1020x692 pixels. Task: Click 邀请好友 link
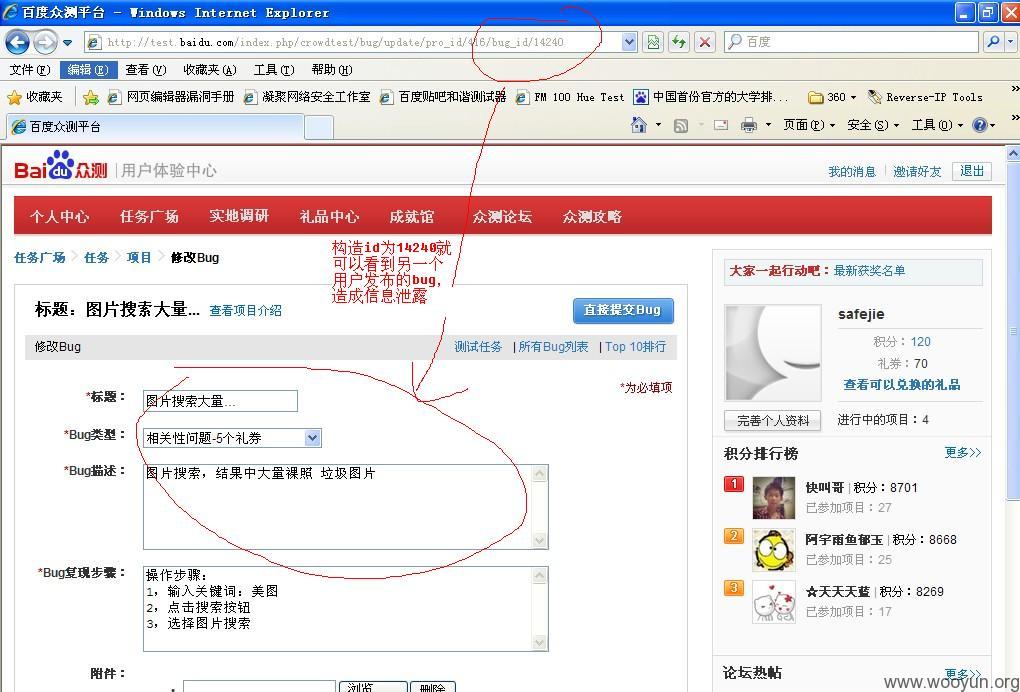pos(917,172)
